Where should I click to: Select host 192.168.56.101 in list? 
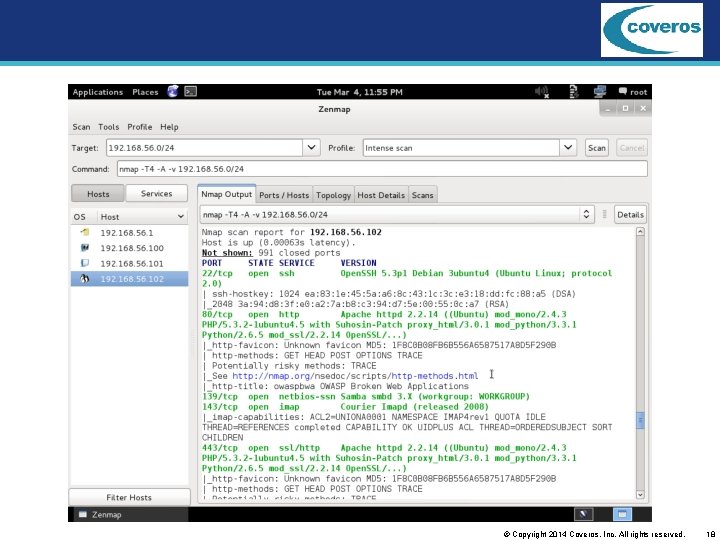click(x=129, y=263)
